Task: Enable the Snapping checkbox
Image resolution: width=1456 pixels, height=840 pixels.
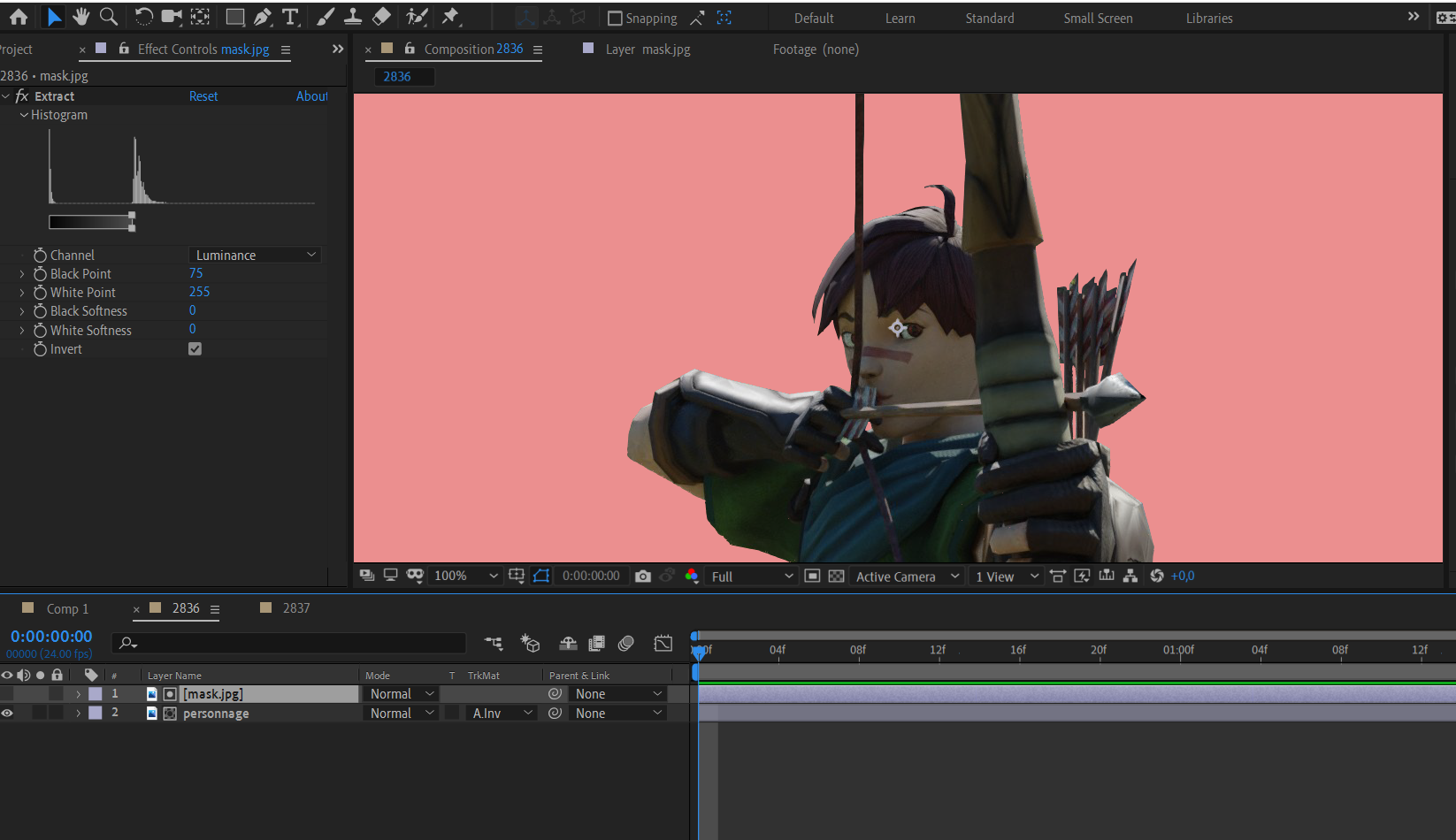Action: click(x=615, y=19)
